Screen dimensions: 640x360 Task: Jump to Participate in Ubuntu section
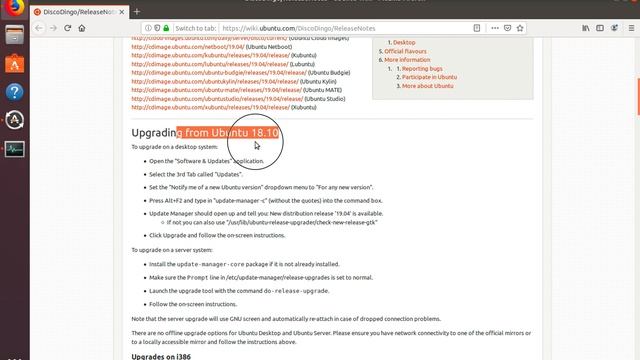(429, 77)
